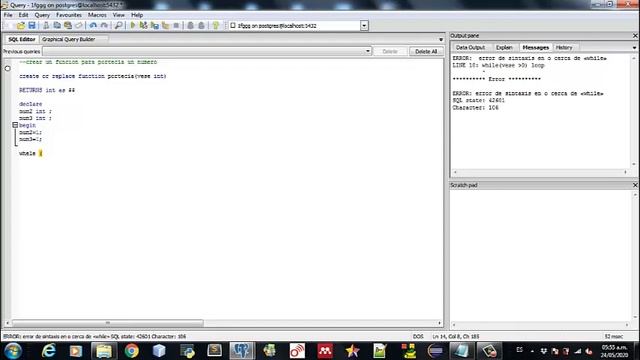The width and height of the screenshot is (640, 360).
Task: Select the Messages output tab
Action: pos(535,47)
